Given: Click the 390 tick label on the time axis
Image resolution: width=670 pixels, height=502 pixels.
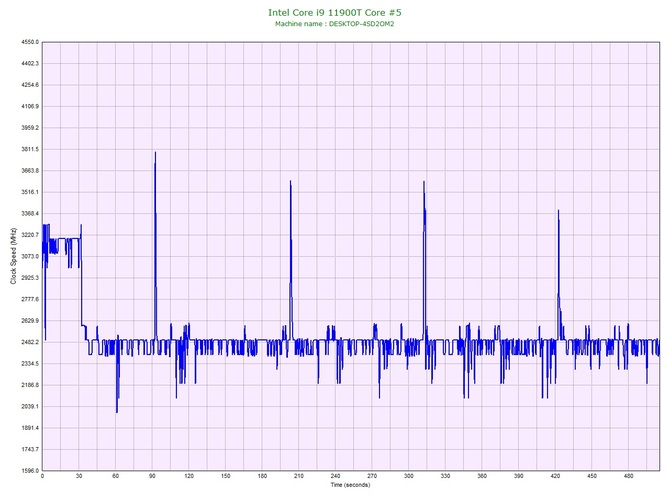Looking at the screenshot, I should click(519, 476).
